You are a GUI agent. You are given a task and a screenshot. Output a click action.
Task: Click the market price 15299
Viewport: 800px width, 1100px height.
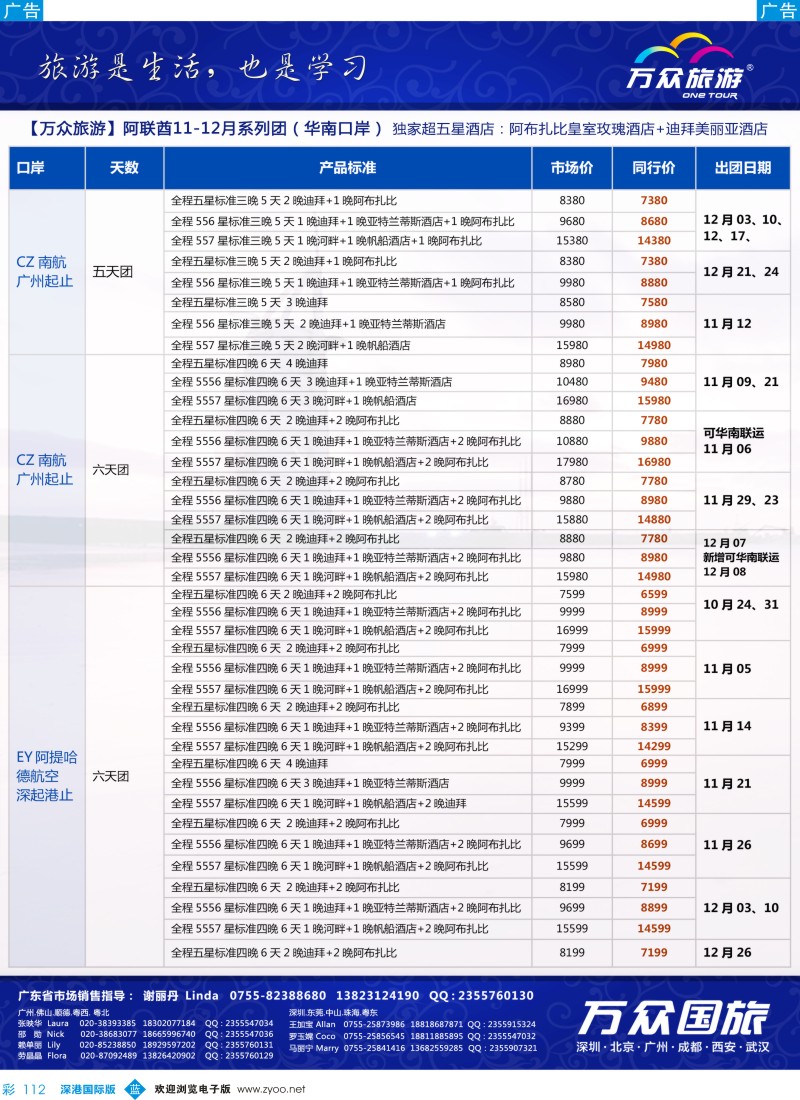572,746
